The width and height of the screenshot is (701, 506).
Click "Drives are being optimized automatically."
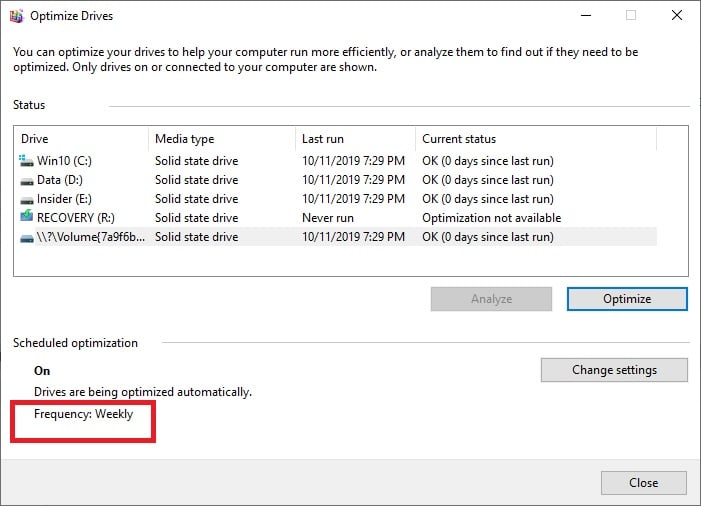[x=143, y=392]
